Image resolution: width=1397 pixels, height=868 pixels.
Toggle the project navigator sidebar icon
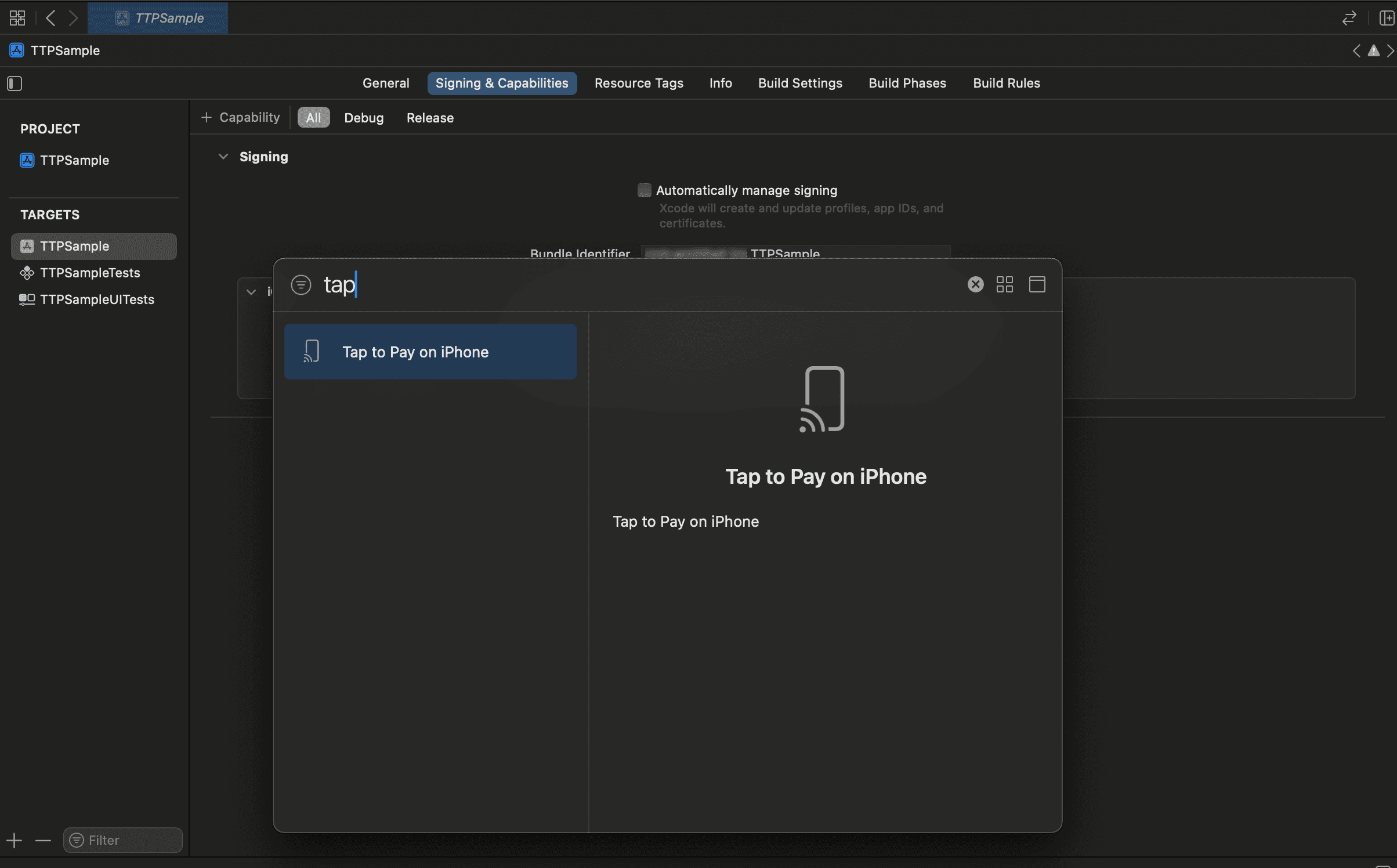tap(15, 84)
